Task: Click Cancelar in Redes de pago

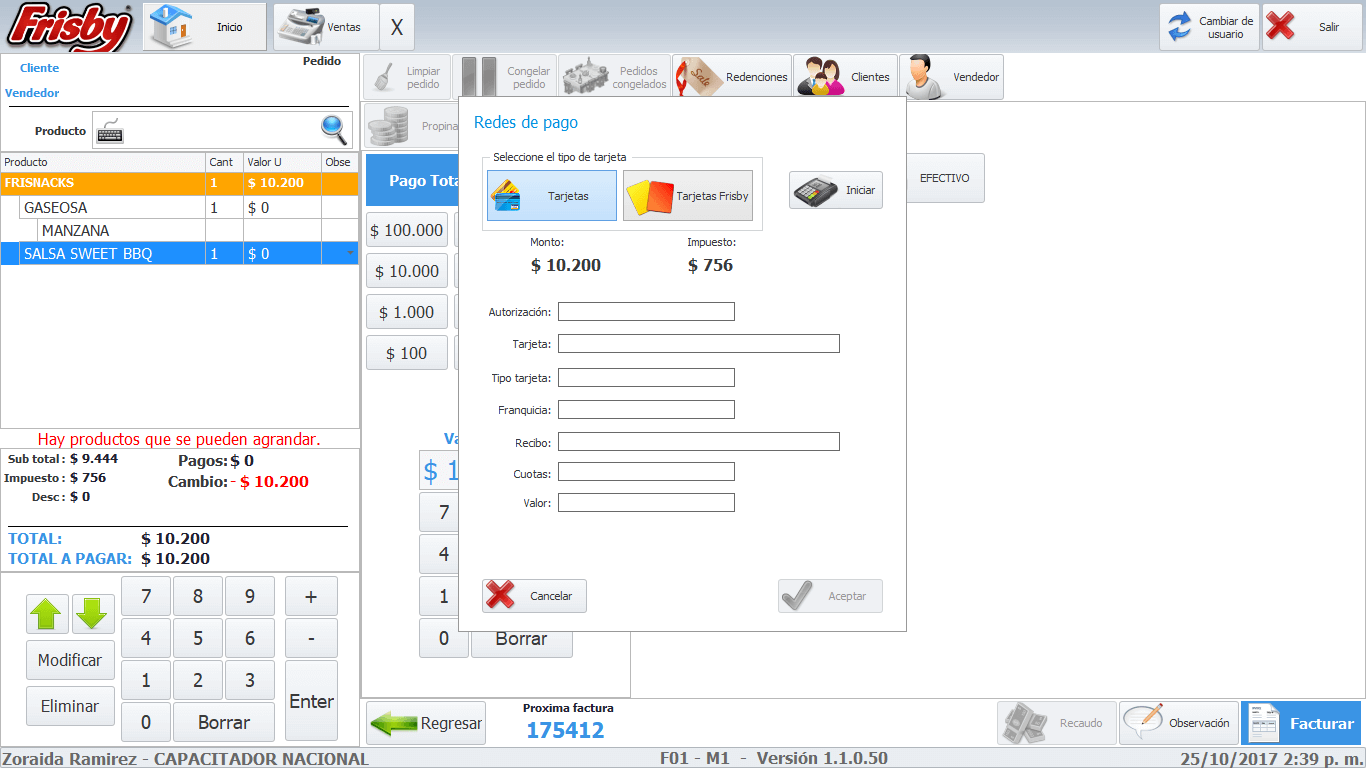Action: click(x=534, y=596)
